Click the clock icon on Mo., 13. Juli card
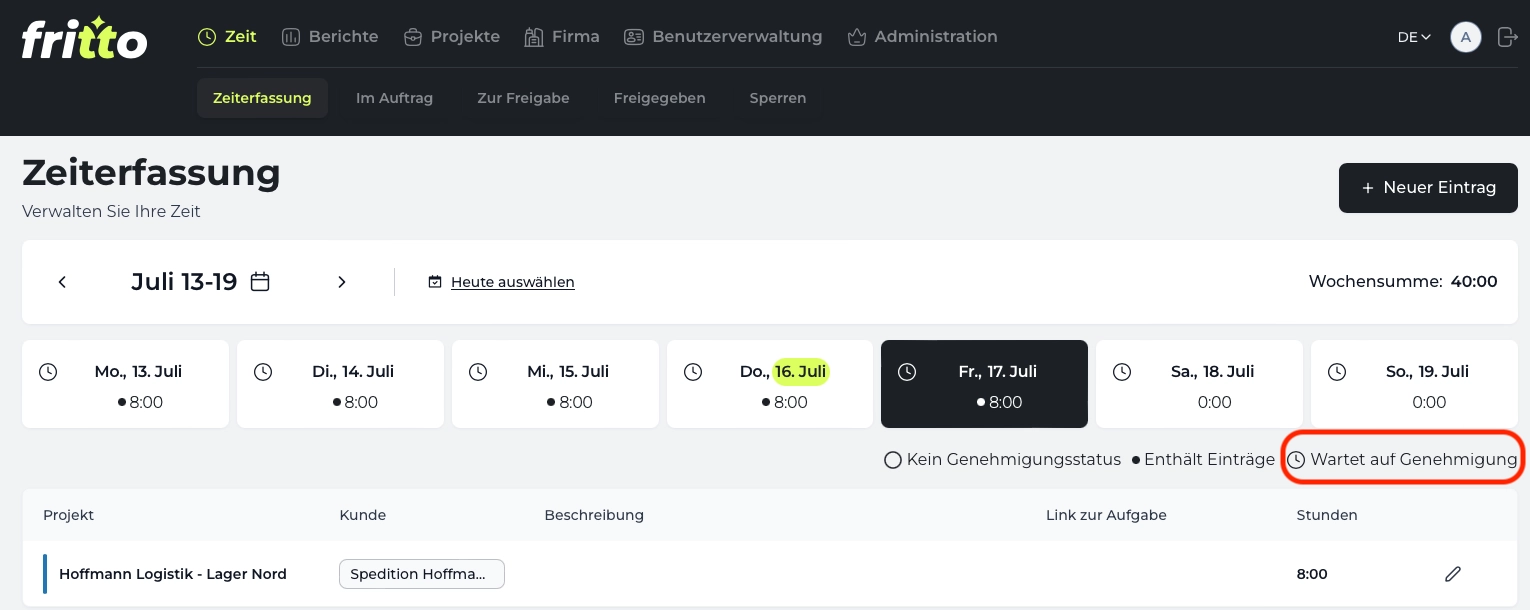The image size is (1530, 610). pos(48,372)
